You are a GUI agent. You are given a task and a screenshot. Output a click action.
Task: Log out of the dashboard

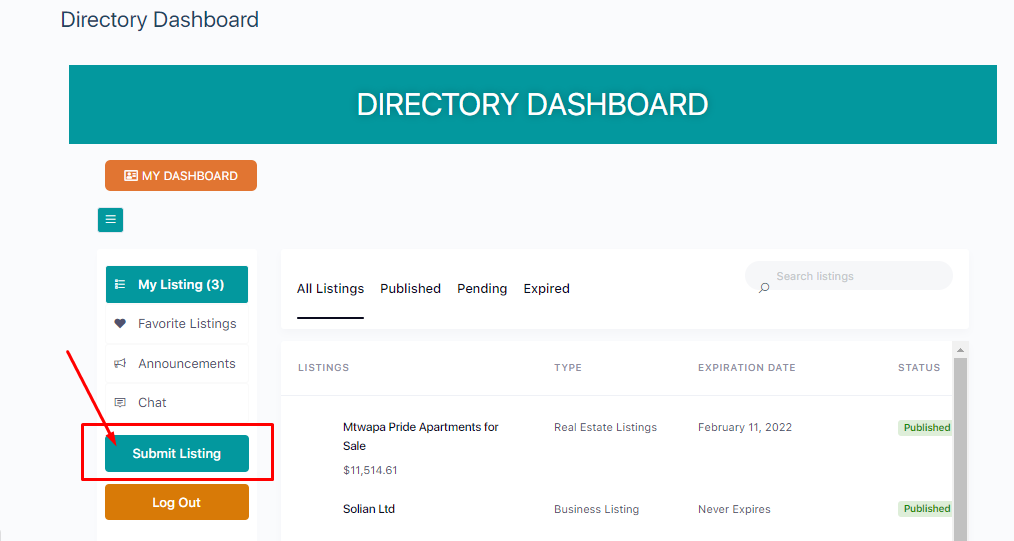(177, 502)
